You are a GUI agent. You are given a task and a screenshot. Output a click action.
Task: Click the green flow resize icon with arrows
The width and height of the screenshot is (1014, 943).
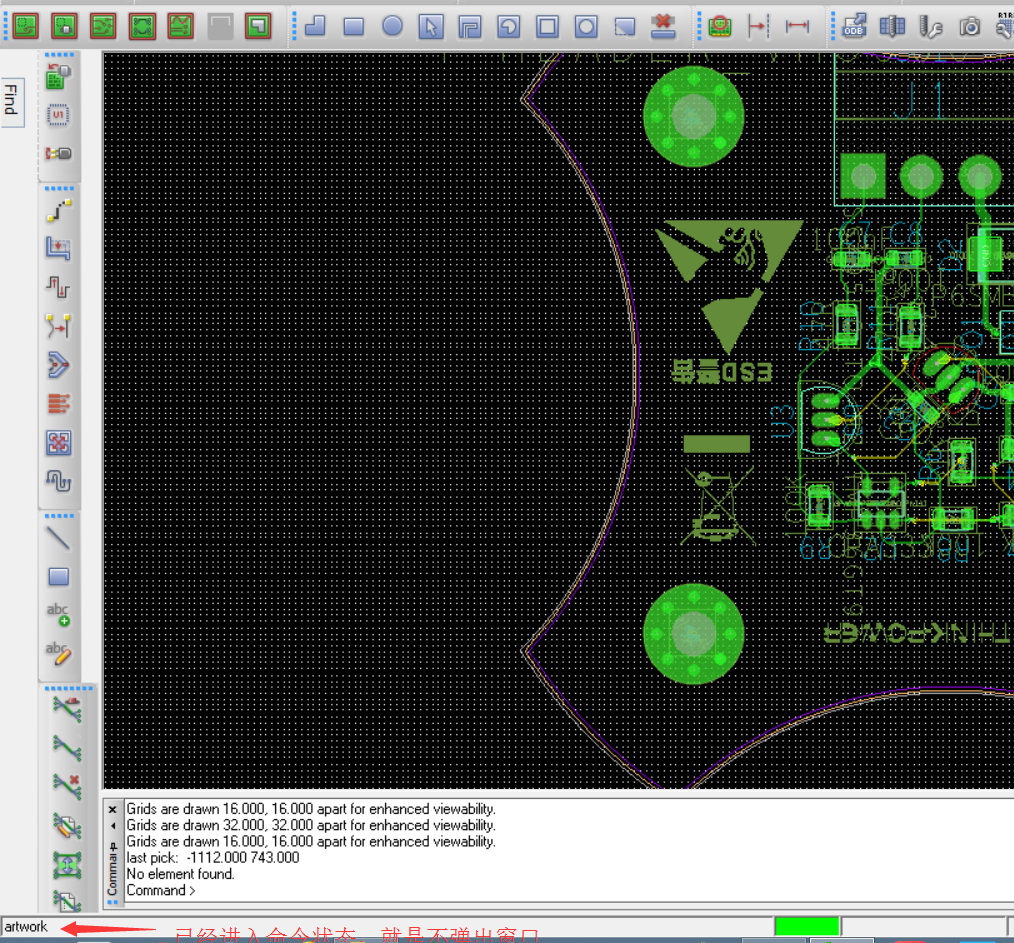(x=67, y=865)
